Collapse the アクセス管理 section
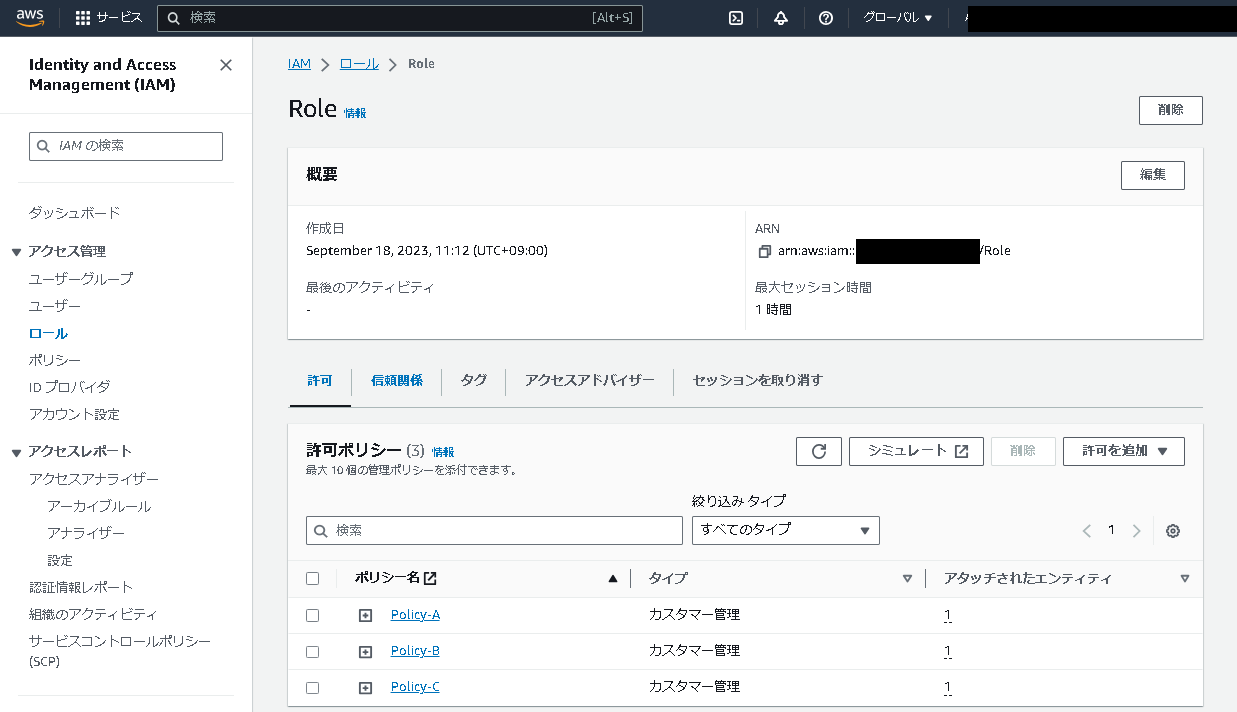Viewport: 1237px width, 712px height. (x=17, y=252)
